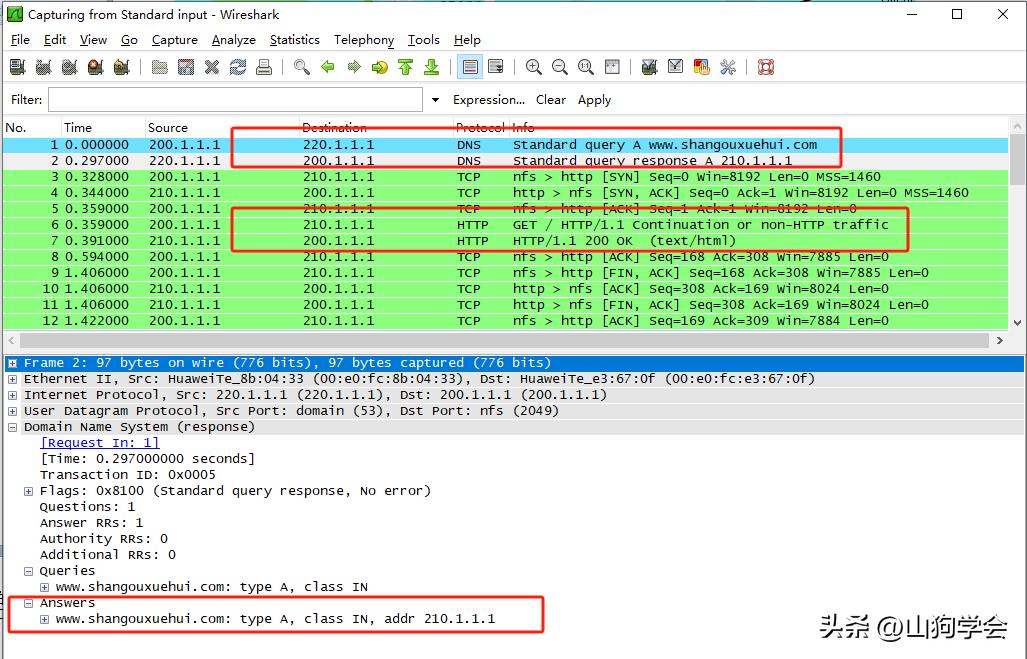Jump to the first packet
The image size is (1027, 659).
405,67
